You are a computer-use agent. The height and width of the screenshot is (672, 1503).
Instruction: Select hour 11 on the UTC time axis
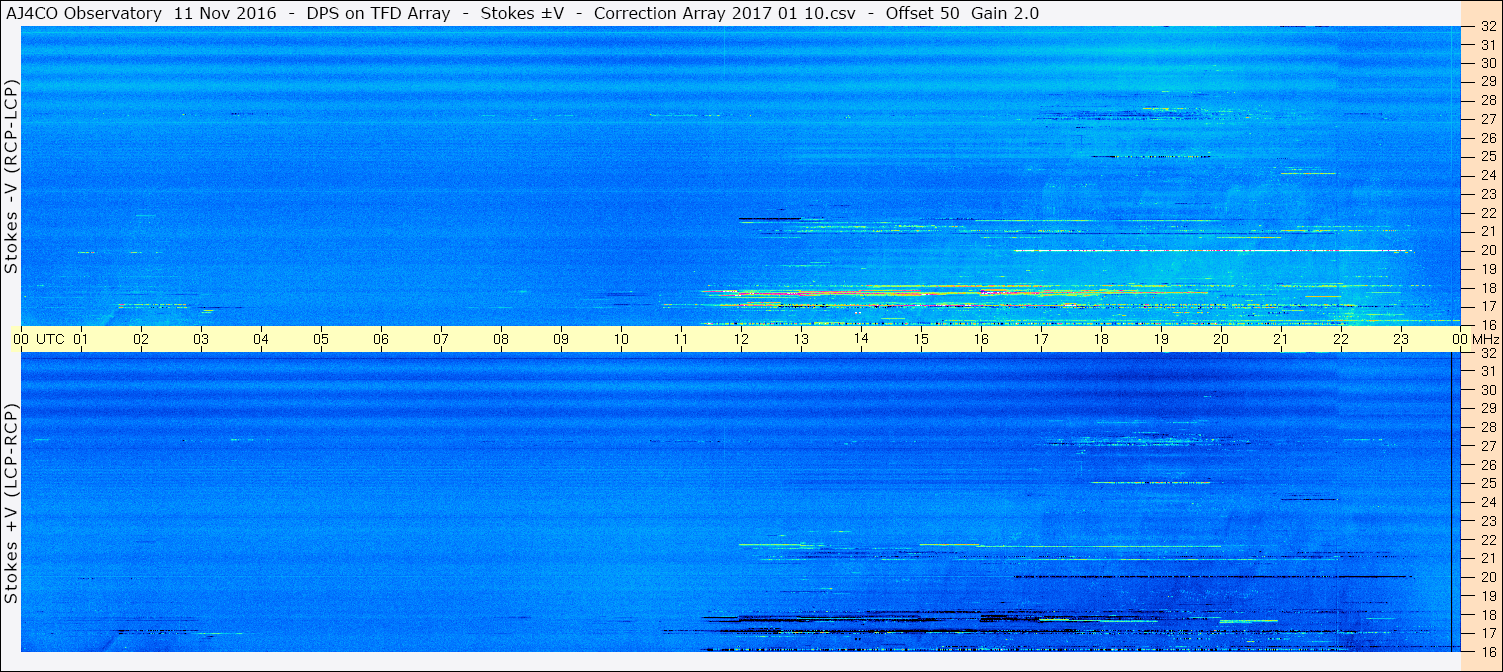[x=681, y=339]
